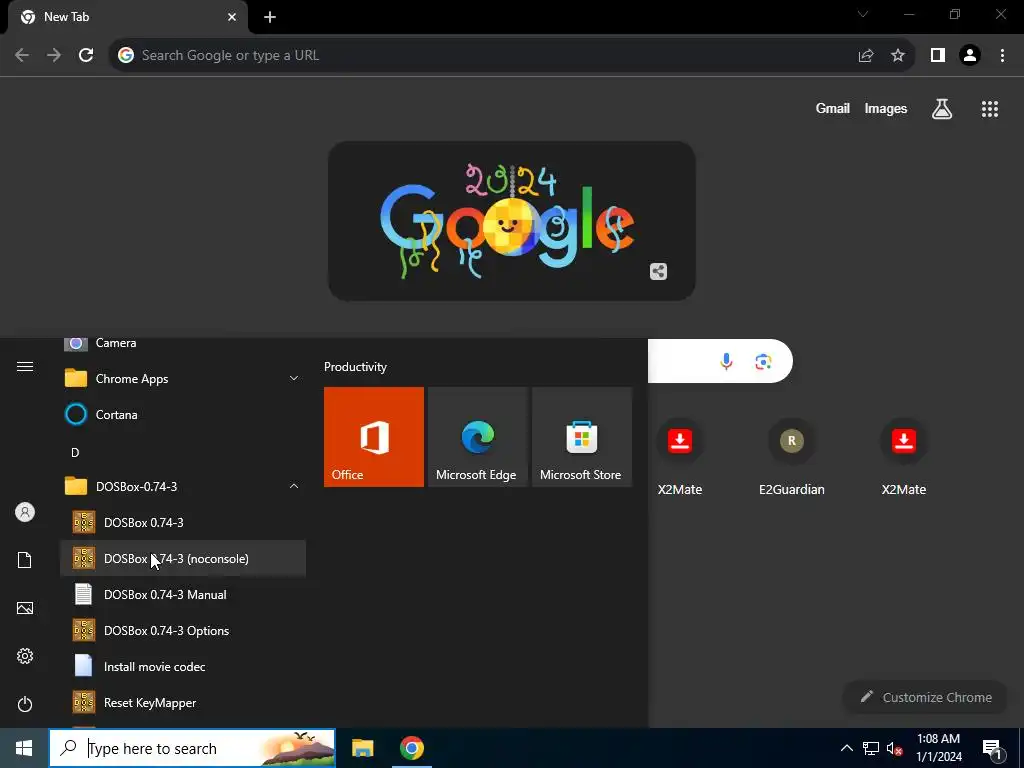Screen dimensions: 1024x768
Task: Close the New Tab tab
Action: [232, 18]
